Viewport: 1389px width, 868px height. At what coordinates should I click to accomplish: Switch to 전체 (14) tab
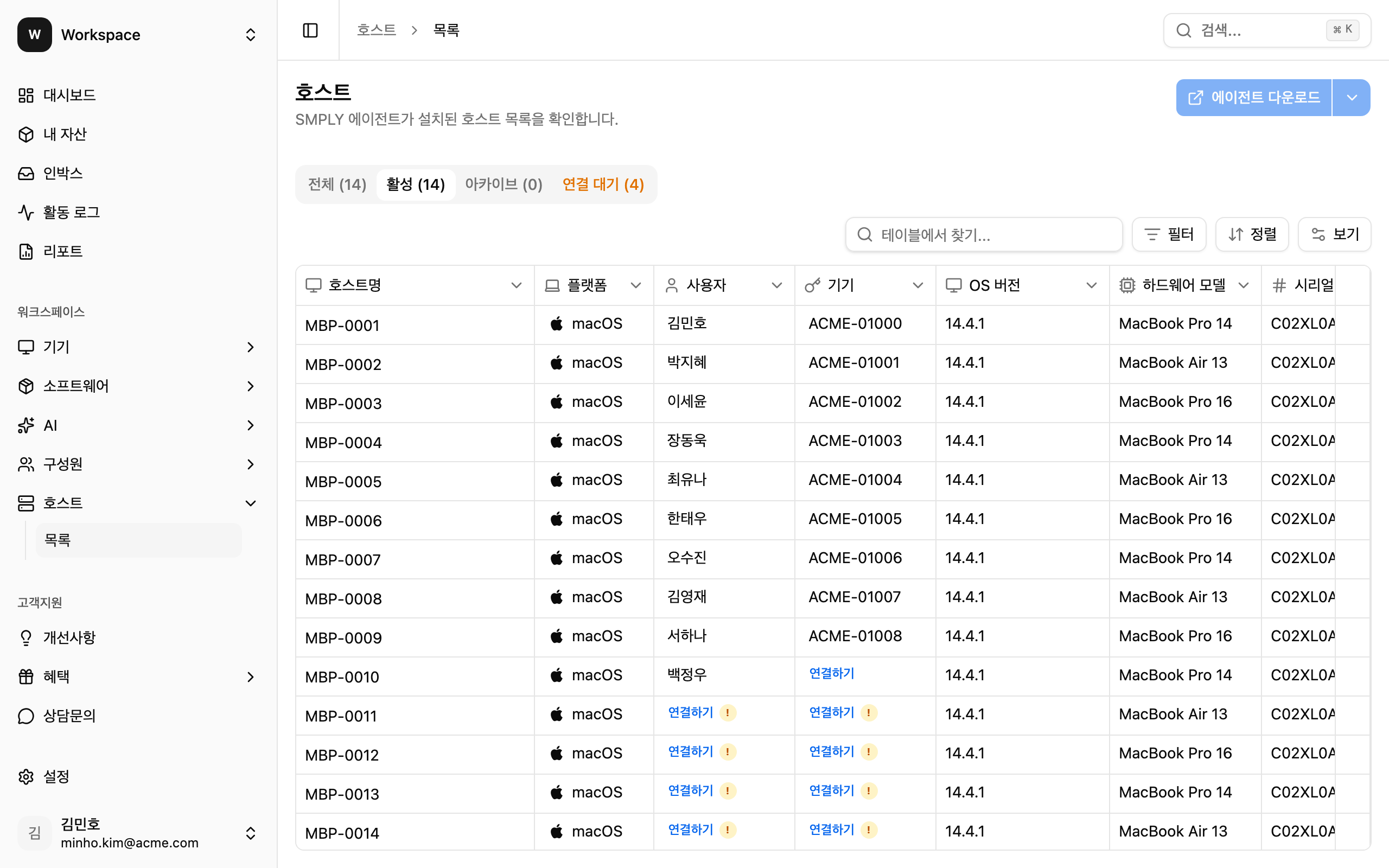[337, 184]
